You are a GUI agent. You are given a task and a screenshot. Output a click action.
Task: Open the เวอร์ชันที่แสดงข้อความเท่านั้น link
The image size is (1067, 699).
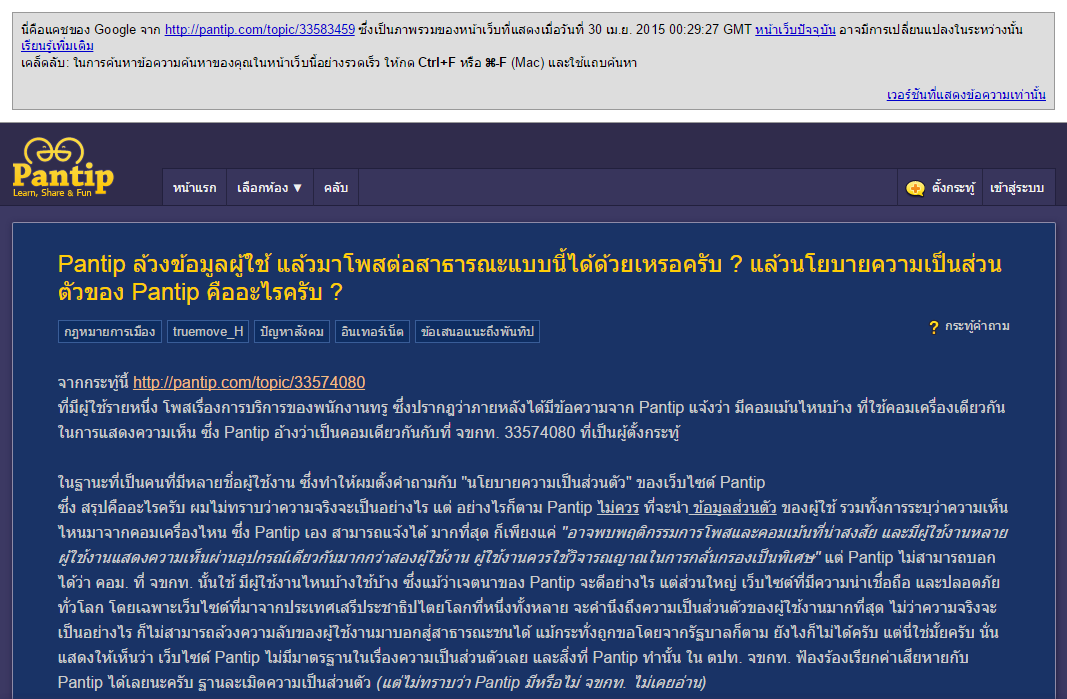tap(966, 95)
